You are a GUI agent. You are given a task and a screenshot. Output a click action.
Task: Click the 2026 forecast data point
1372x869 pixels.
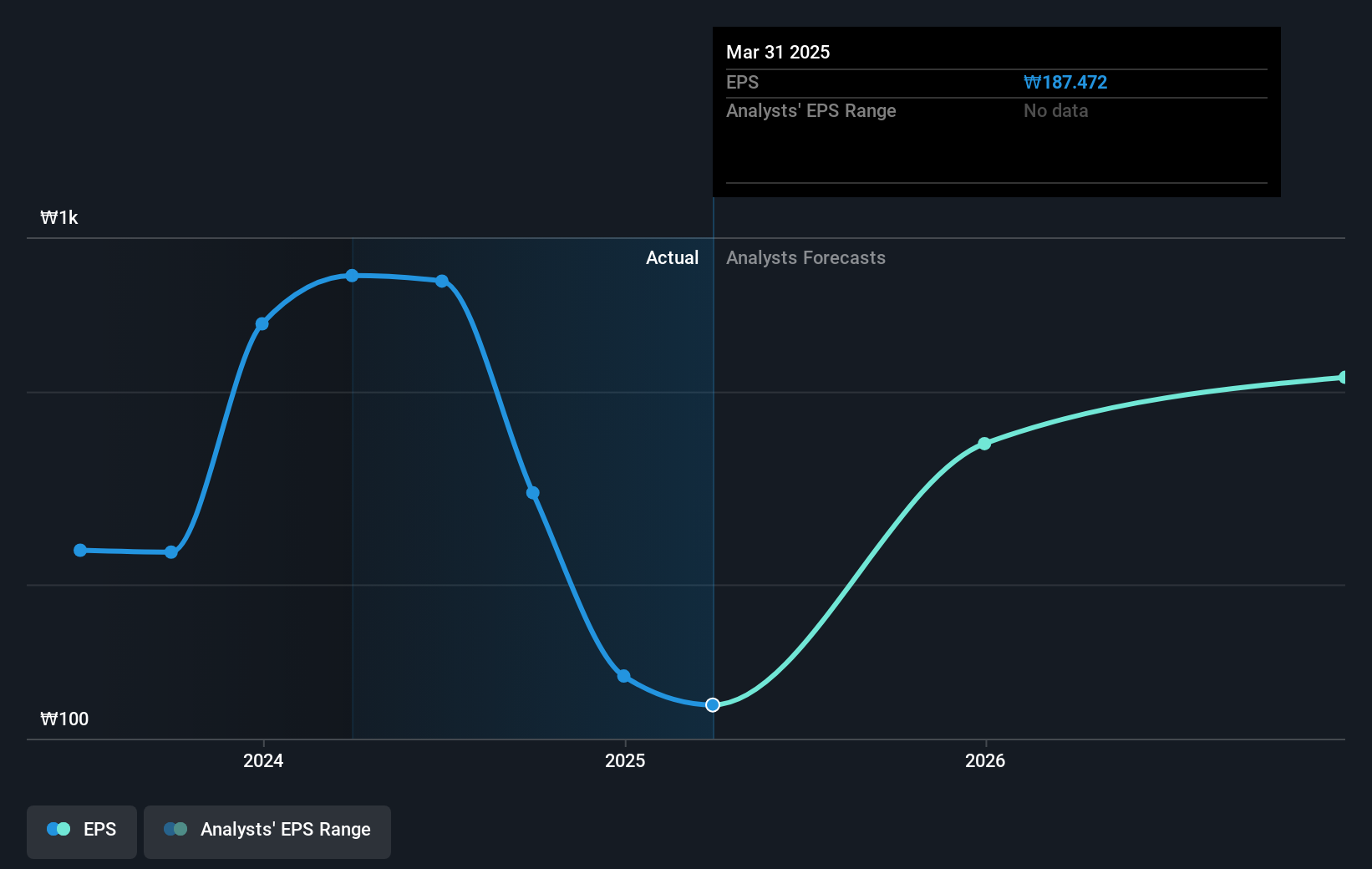coord(984,444)
